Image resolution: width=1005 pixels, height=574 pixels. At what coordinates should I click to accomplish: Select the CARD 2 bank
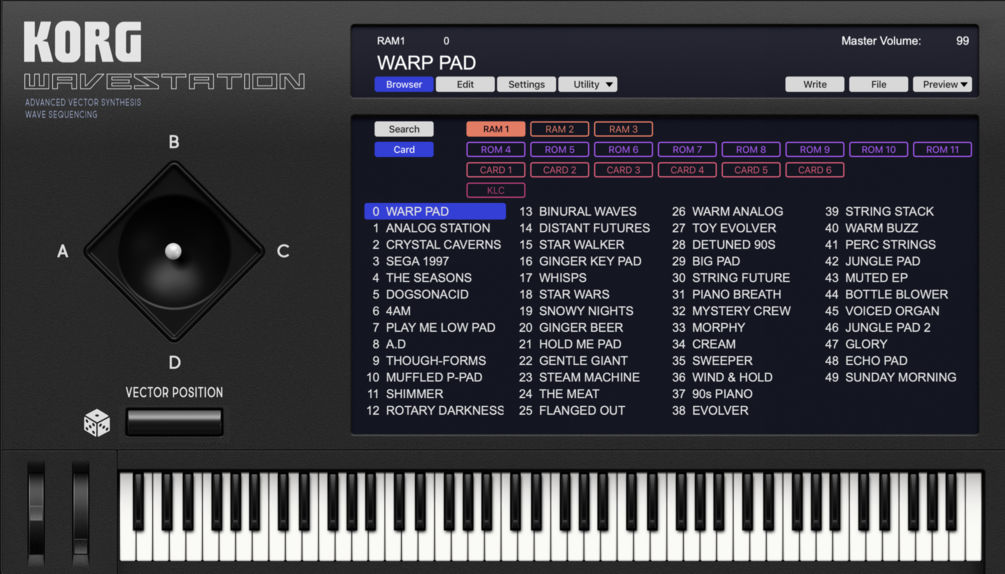click(x=560, y=170)
